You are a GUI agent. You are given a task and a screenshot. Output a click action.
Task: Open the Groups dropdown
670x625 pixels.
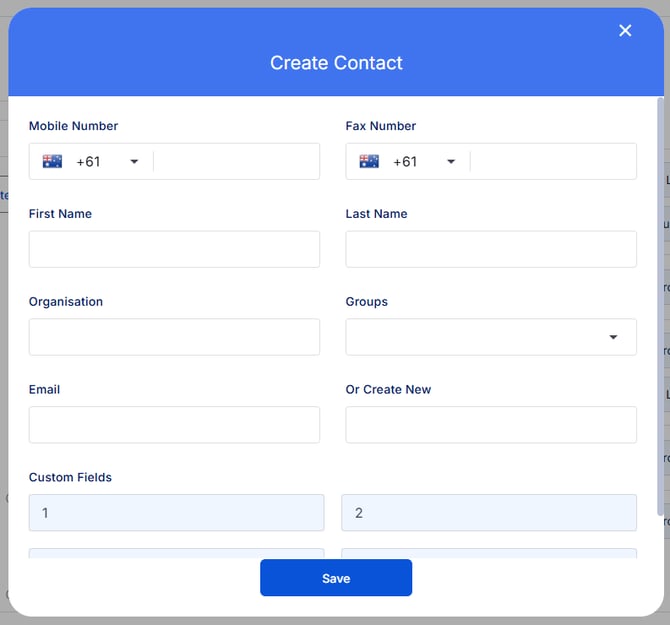point(491,337)
